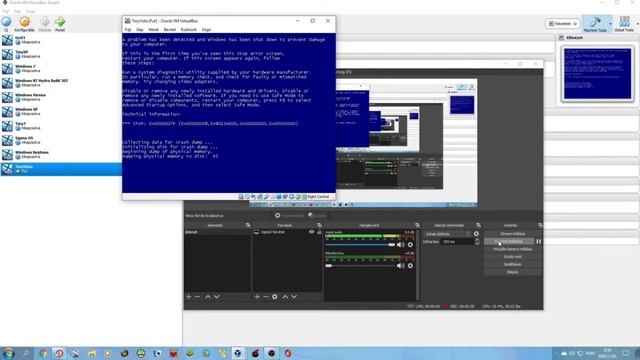This screenshot has width=640, height=360.
Task: Adjust the desktop audio volume slider
Action: coord(360,244)
